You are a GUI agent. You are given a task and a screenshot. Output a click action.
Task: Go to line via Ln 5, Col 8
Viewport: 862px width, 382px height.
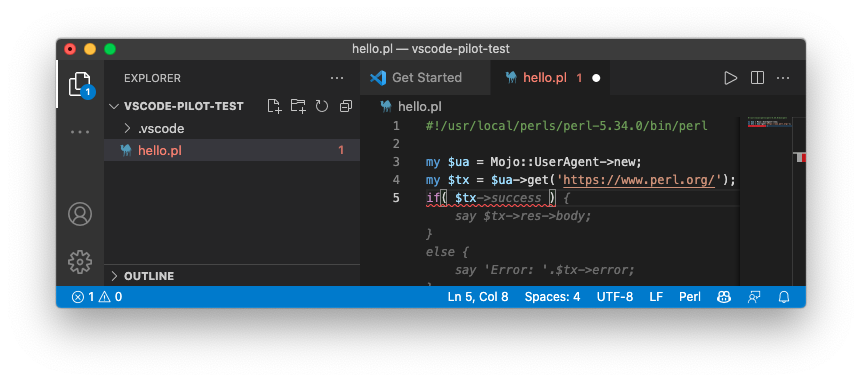[x=478, y=297]
